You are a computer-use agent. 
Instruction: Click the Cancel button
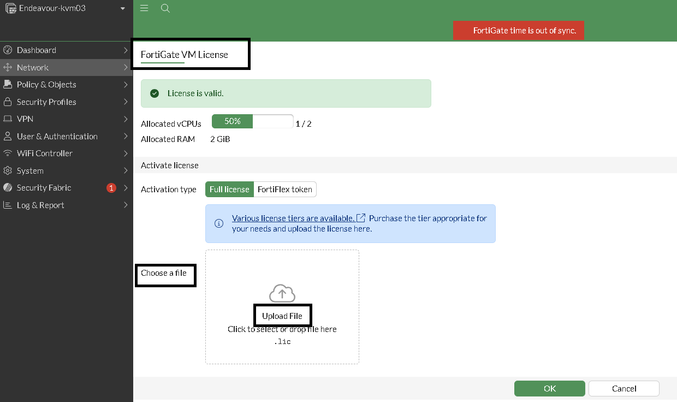click(x=624, y=388)
